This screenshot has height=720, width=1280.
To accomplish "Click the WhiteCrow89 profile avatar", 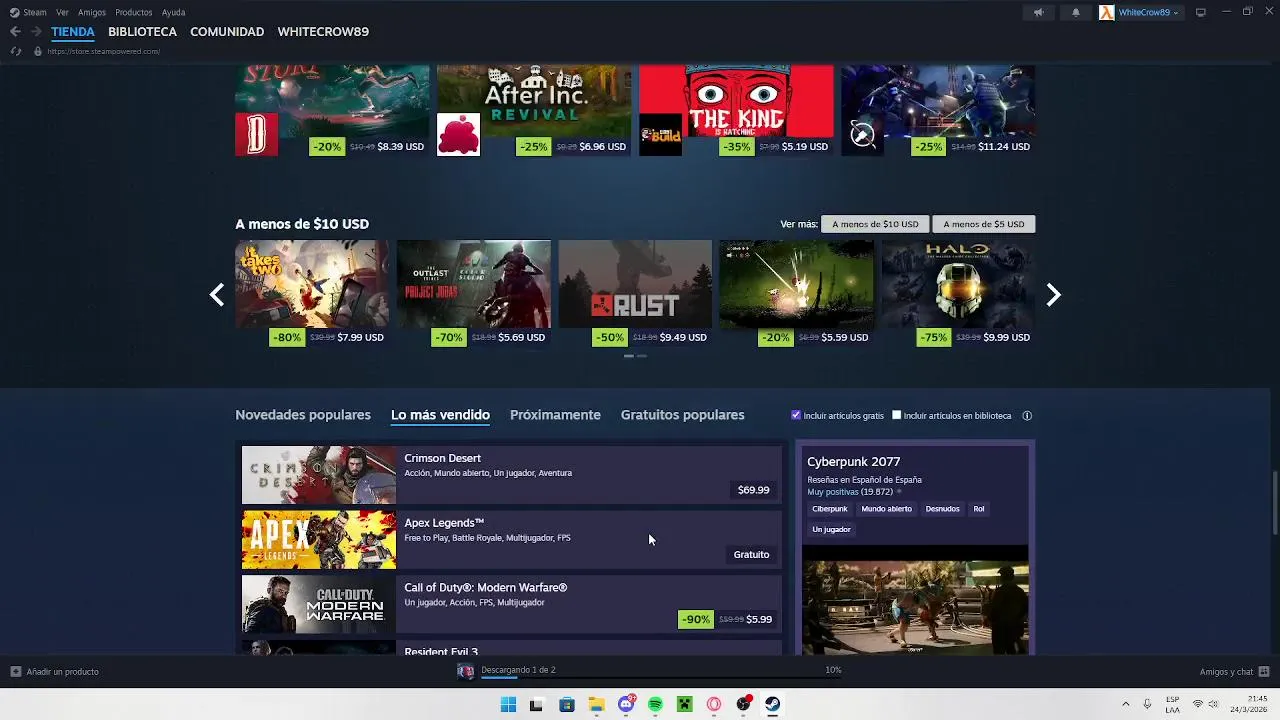I will coord(1106,12).
